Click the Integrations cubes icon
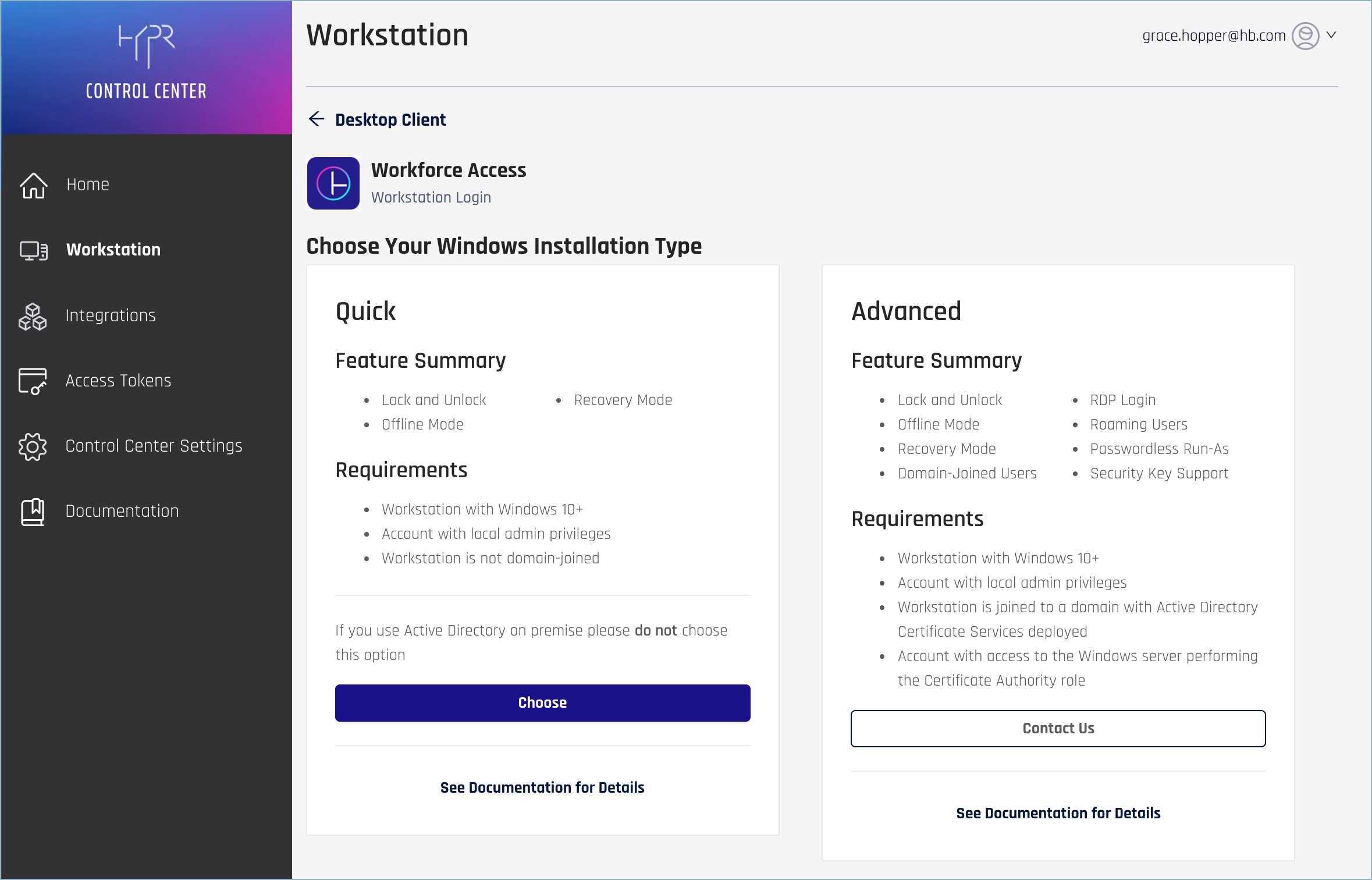The width and height of the screenshot is (1372, 880). (33, 316)
